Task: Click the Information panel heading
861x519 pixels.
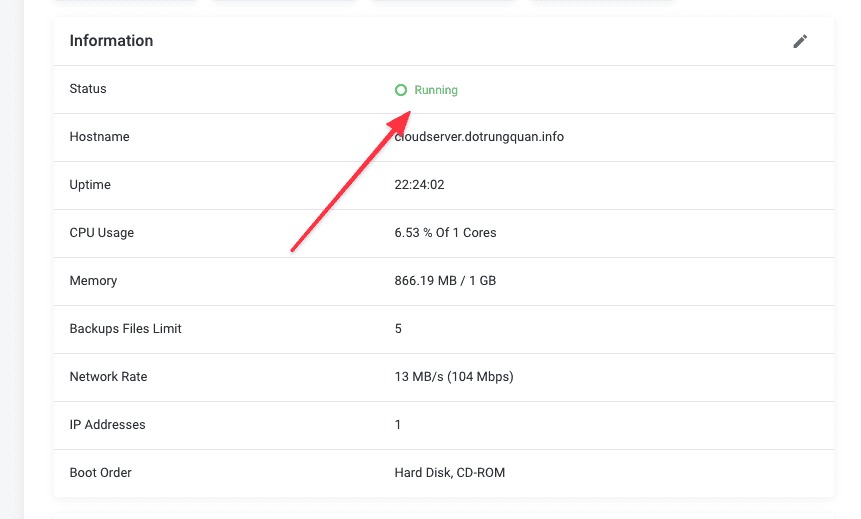Action: (x=111, y=41)
